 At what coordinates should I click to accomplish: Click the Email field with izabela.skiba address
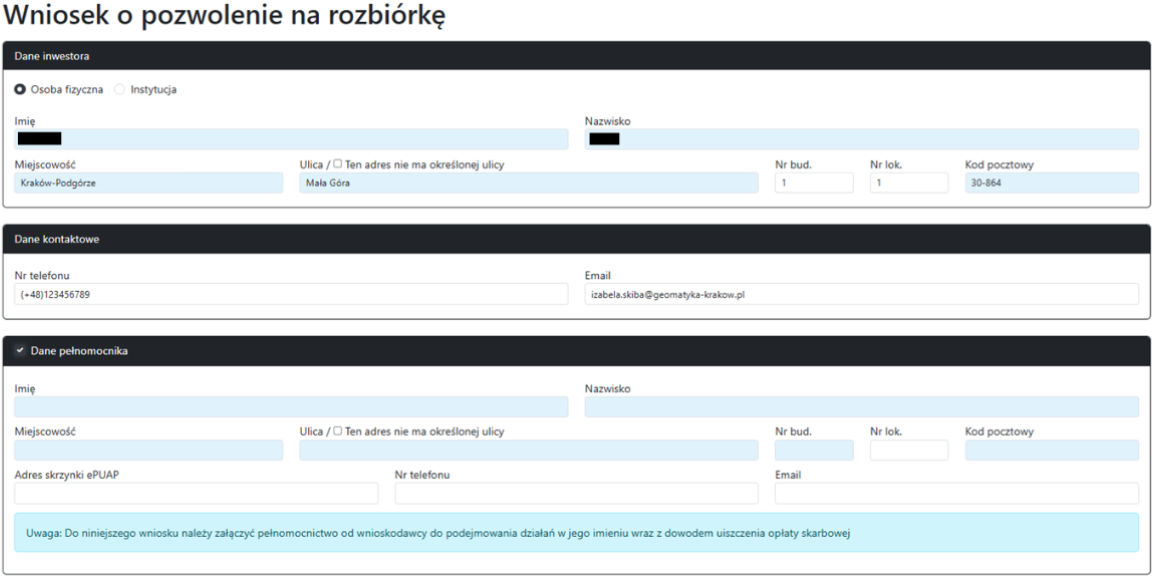[x=860, y=294]
